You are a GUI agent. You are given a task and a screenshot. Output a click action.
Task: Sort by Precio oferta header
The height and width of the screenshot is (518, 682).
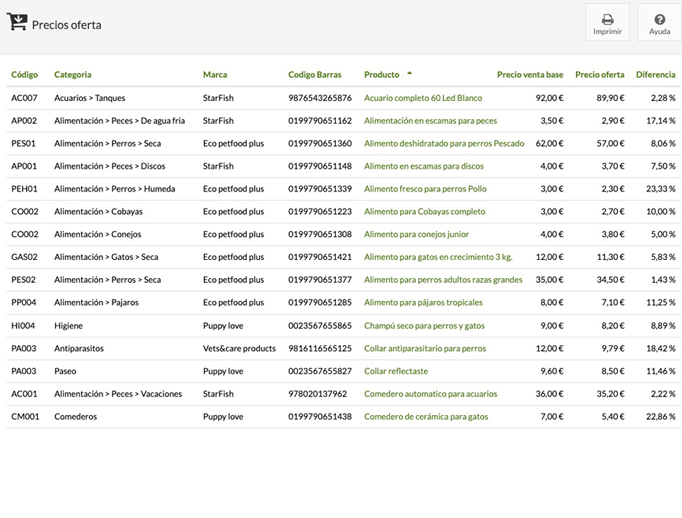(x=600, y=75)
